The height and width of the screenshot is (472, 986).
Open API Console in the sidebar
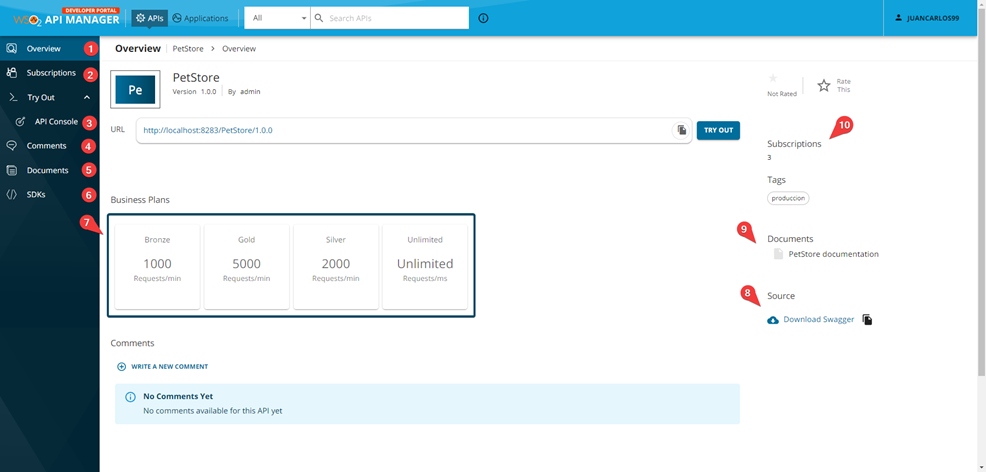click(56, 122)
